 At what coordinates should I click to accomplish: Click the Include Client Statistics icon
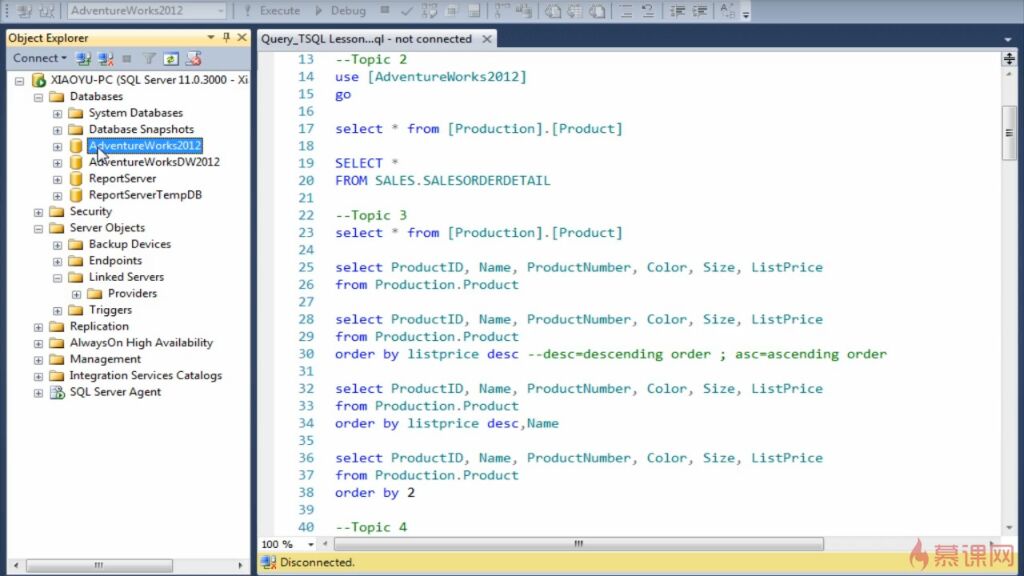(524, 10)
